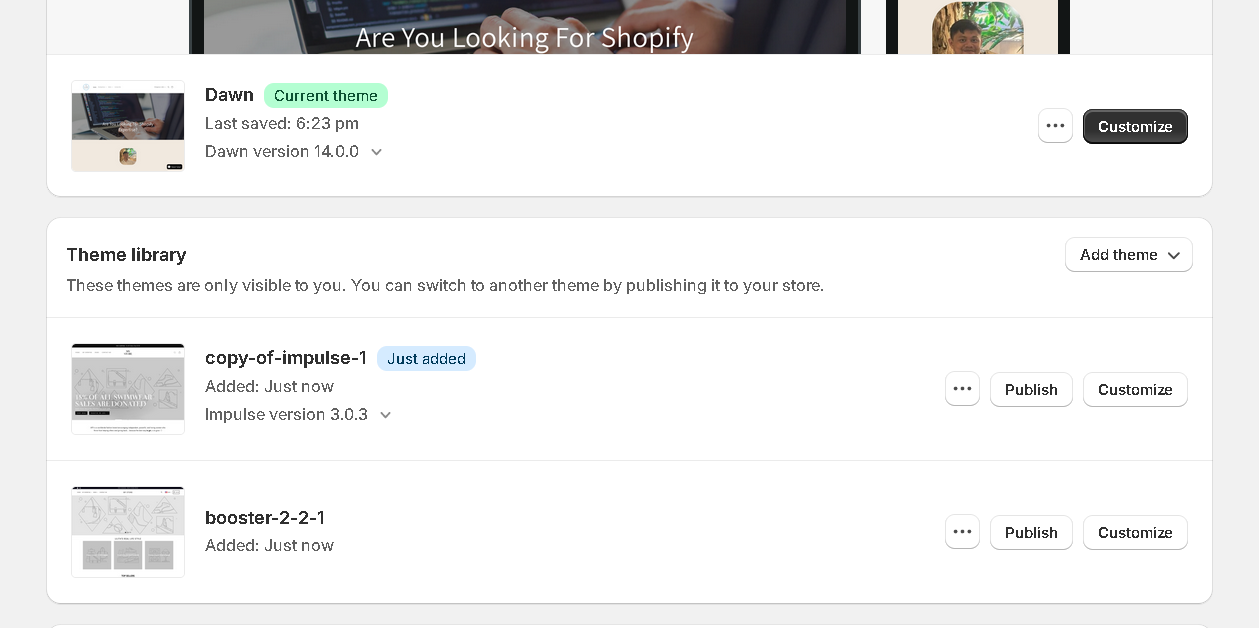
Task: Select the copy-of-impulse-1 theme name
Action: click(286, 358)
